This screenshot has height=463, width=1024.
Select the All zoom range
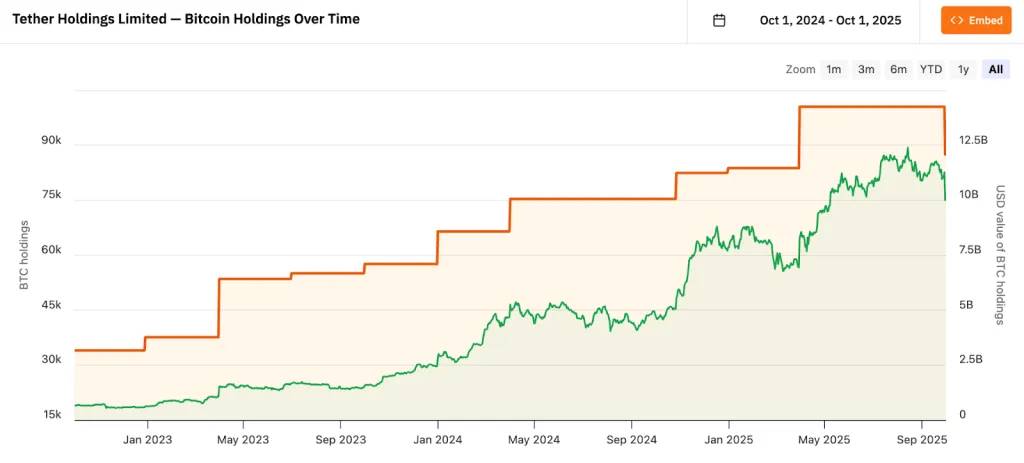995,69
